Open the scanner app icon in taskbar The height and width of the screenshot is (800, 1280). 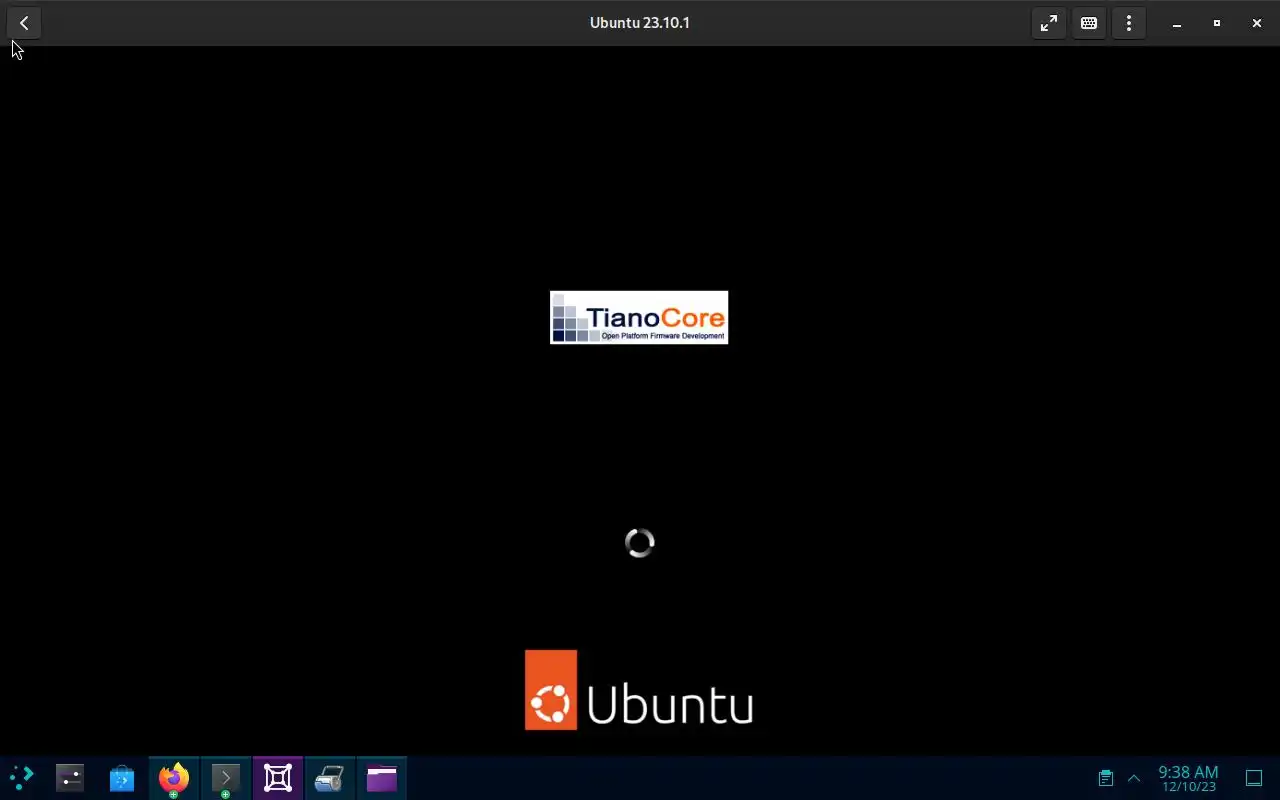click(330, 778)
